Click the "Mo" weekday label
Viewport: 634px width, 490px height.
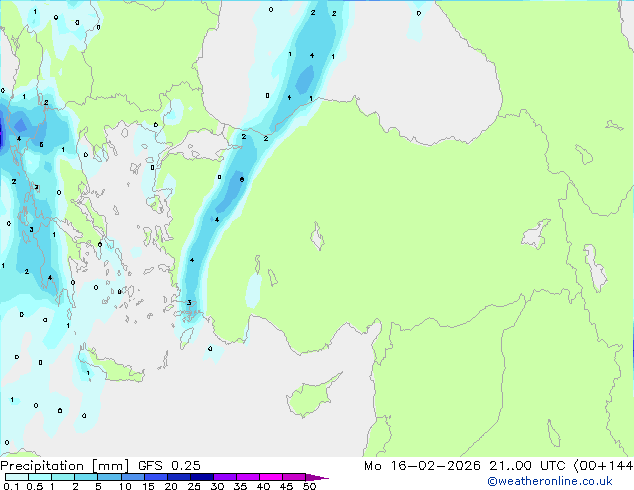373,466
